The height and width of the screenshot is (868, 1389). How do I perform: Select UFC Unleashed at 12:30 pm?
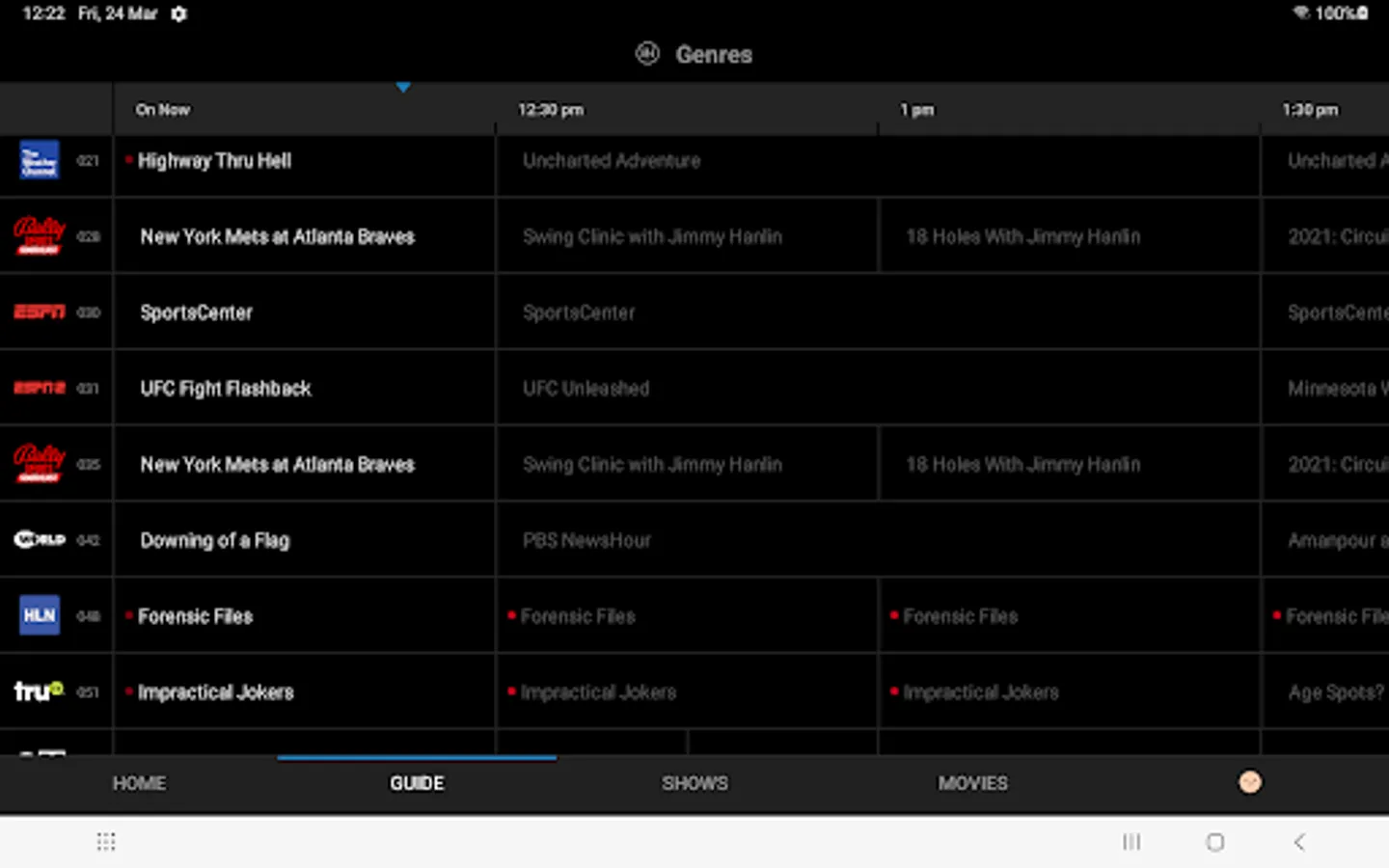click(x=879, y=389)
